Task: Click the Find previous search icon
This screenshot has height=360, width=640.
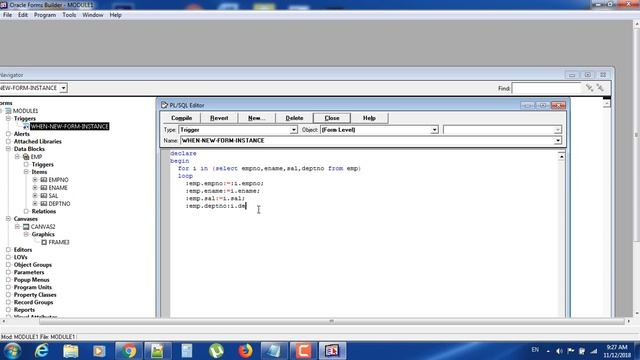Action: 600,88
